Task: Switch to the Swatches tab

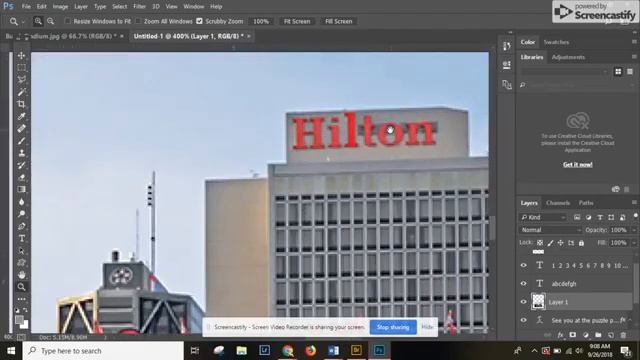Action: [x=556, y=42]
